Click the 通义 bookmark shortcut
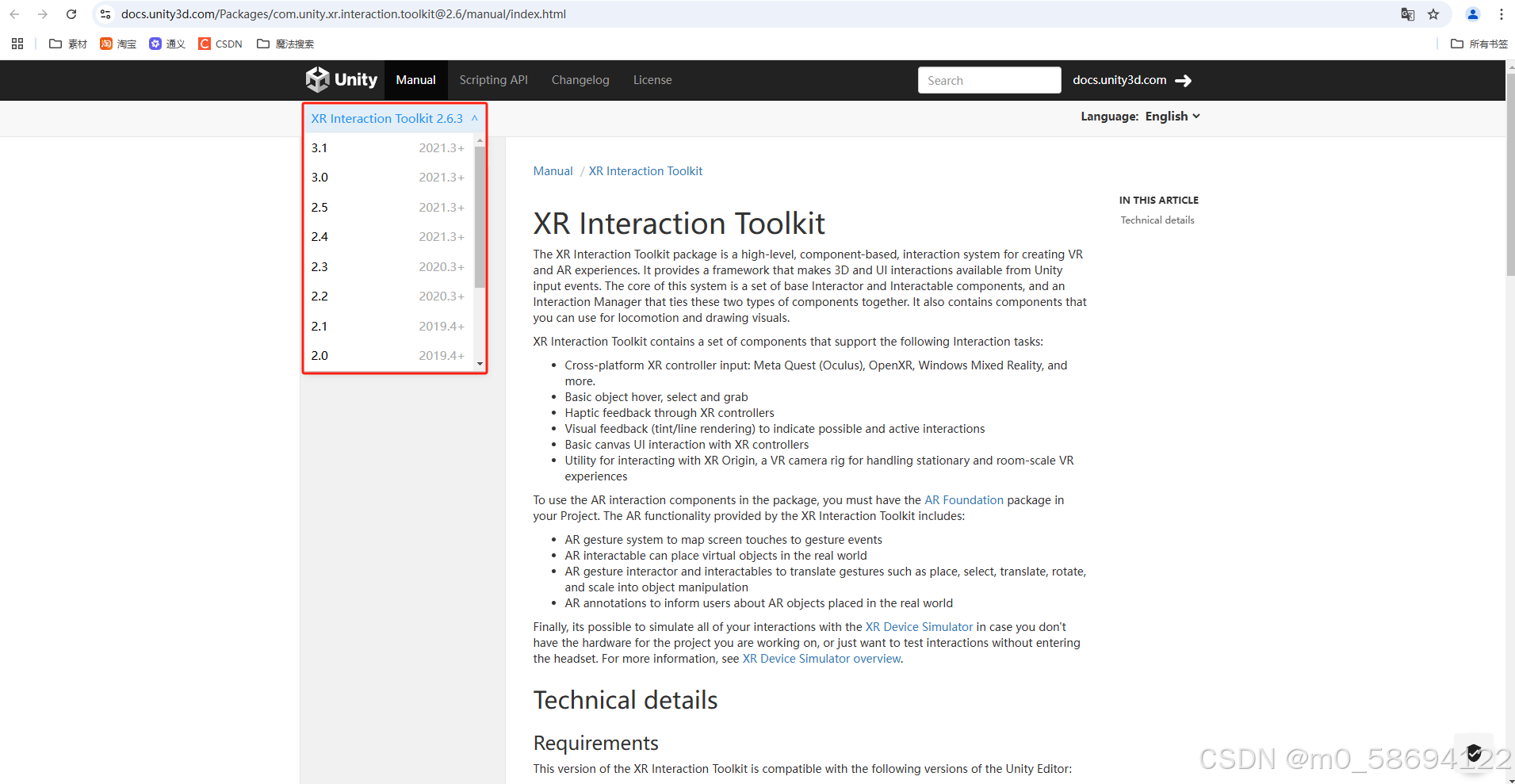The height and width of the screenshot is (784, 1515). (167, 44)
